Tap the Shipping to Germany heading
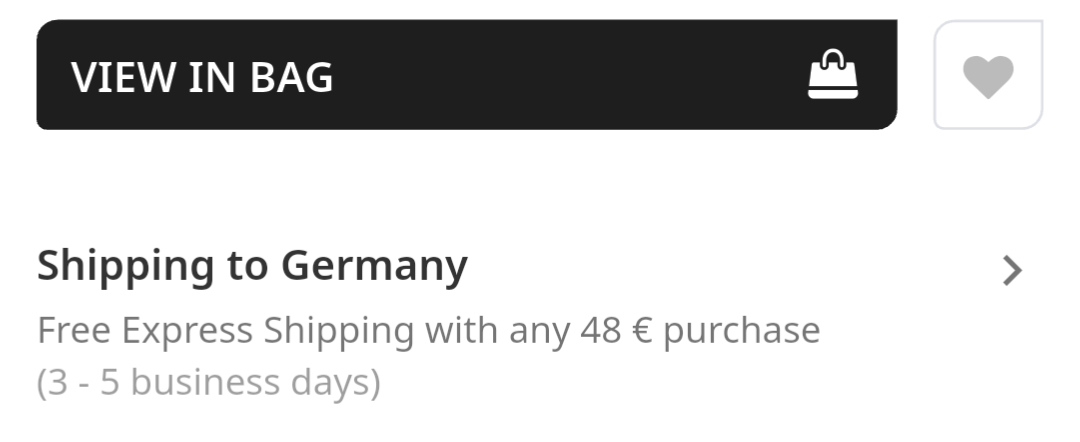The image size is (1080, 442). (252, 266)
